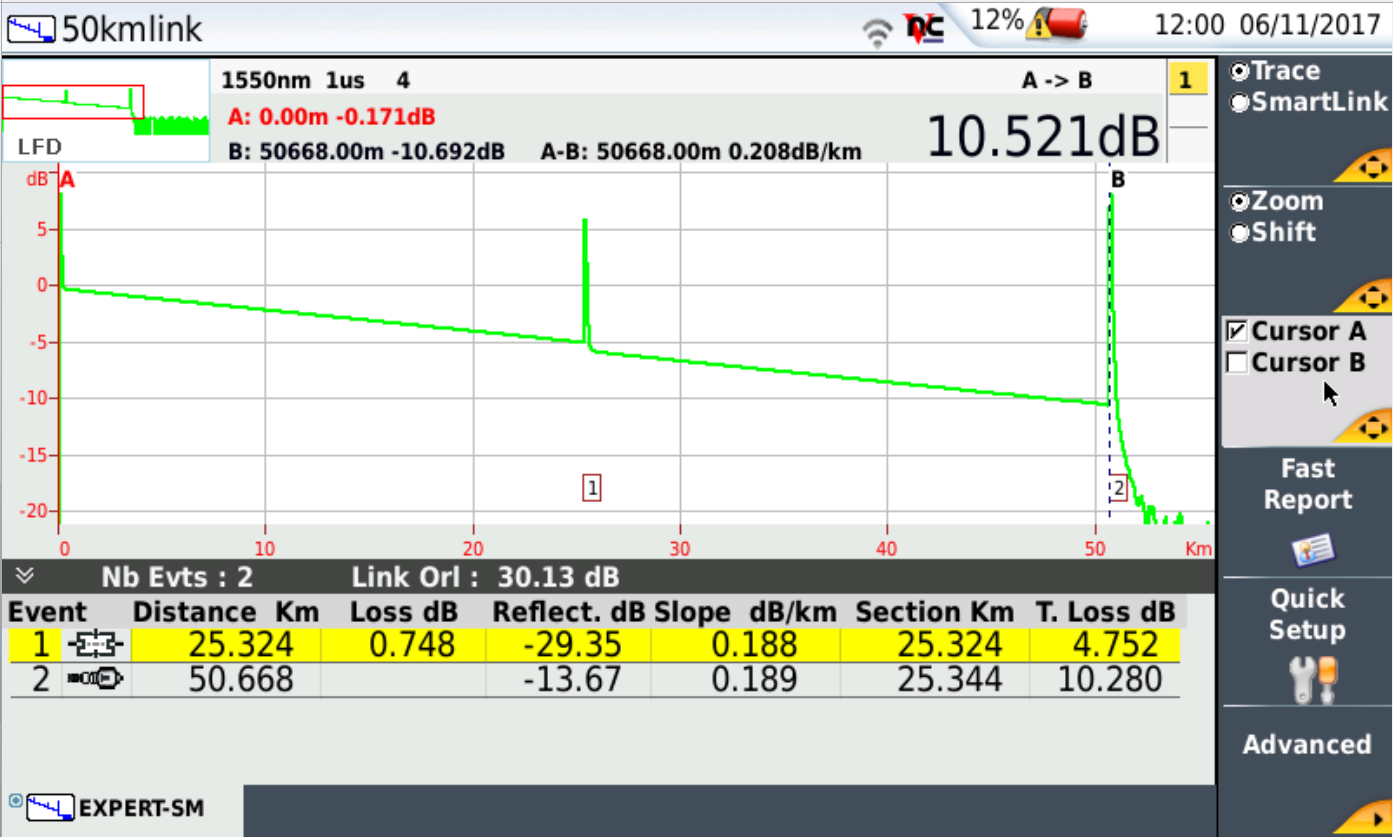Click event 2 fiber end icon
This screenshot has width=1393, height=837.
pos(95,680)
